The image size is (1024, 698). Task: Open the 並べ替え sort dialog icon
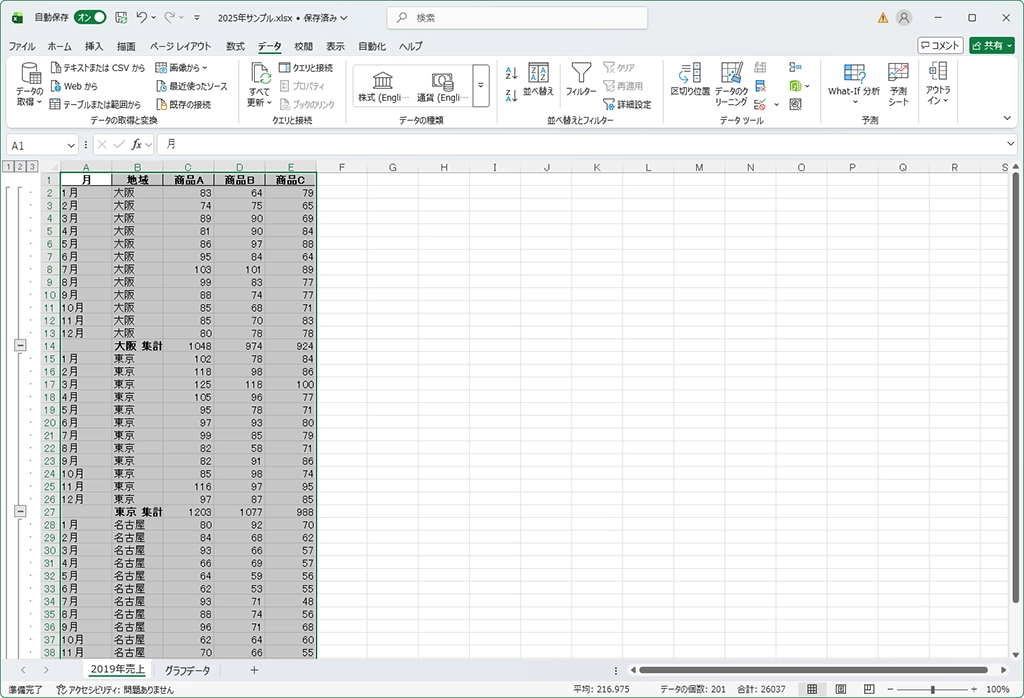click(538, 78)
